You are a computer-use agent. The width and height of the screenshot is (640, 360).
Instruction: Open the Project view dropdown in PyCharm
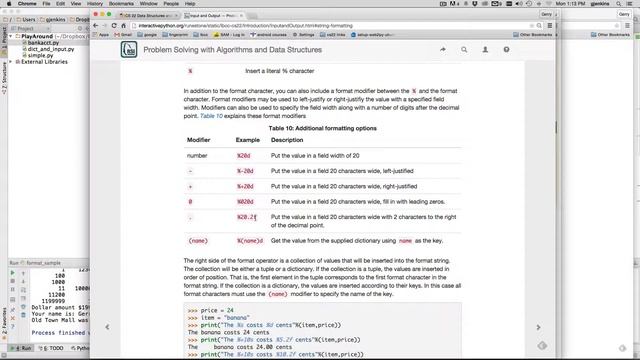29,28
